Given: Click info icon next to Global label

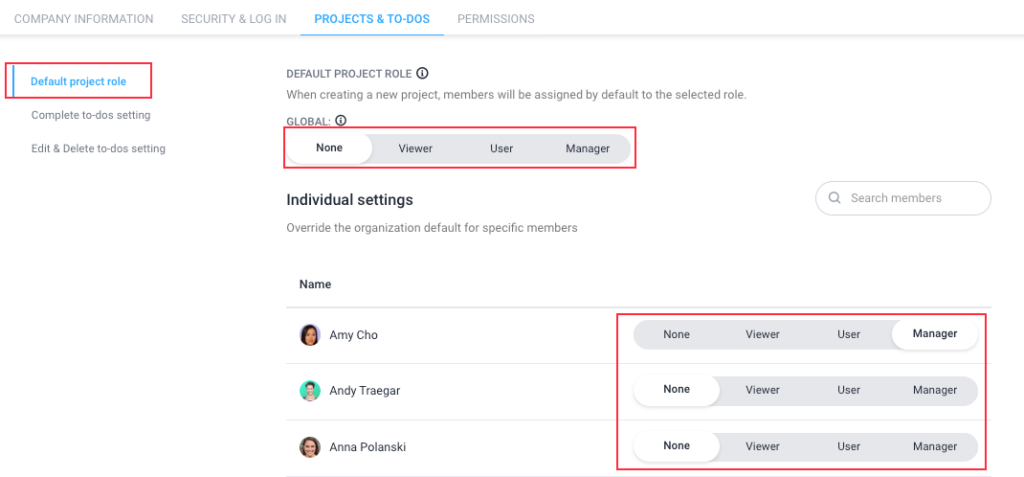Looking at the screenshot, I should (x=340, y=120).
